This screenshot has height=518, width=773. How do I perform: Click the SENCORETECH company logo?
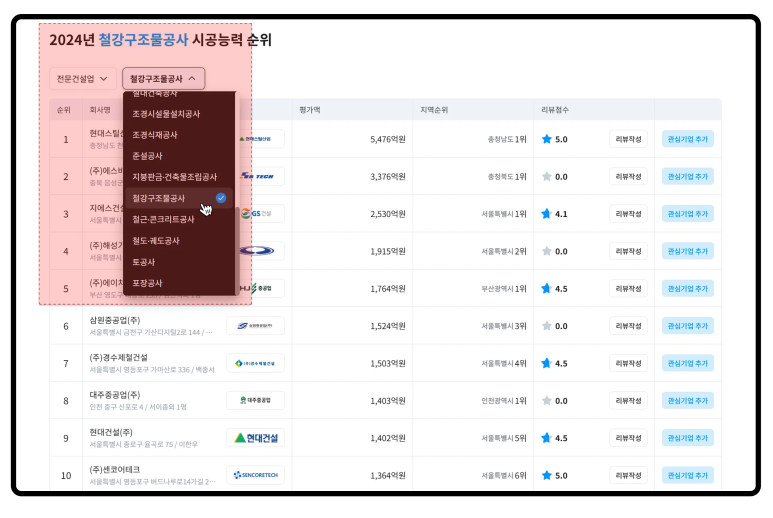255,475
